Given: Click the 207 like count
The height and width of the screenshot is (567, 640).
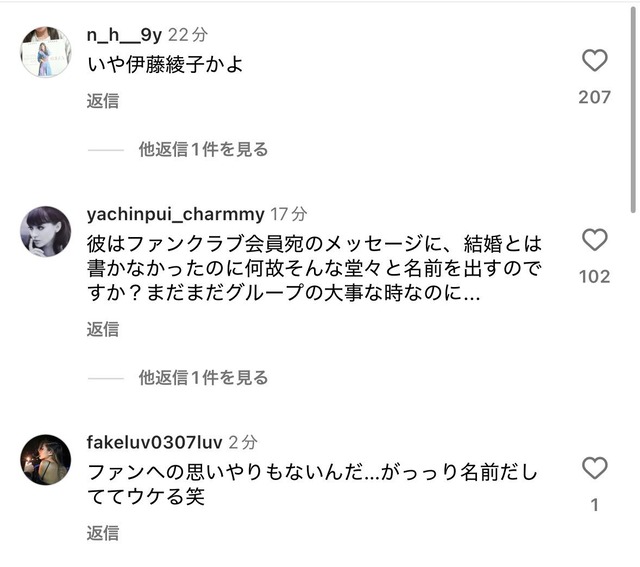Looking at the screenshot, I should coord(595,97).
